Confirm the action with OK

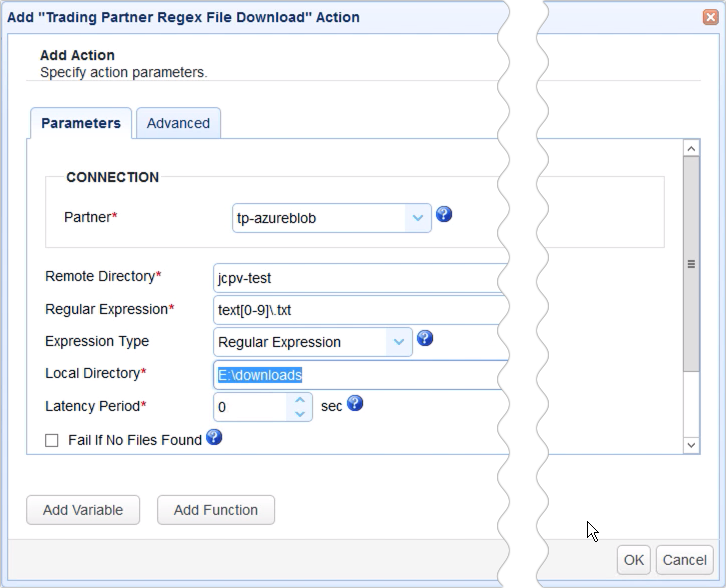click(634, 560)
